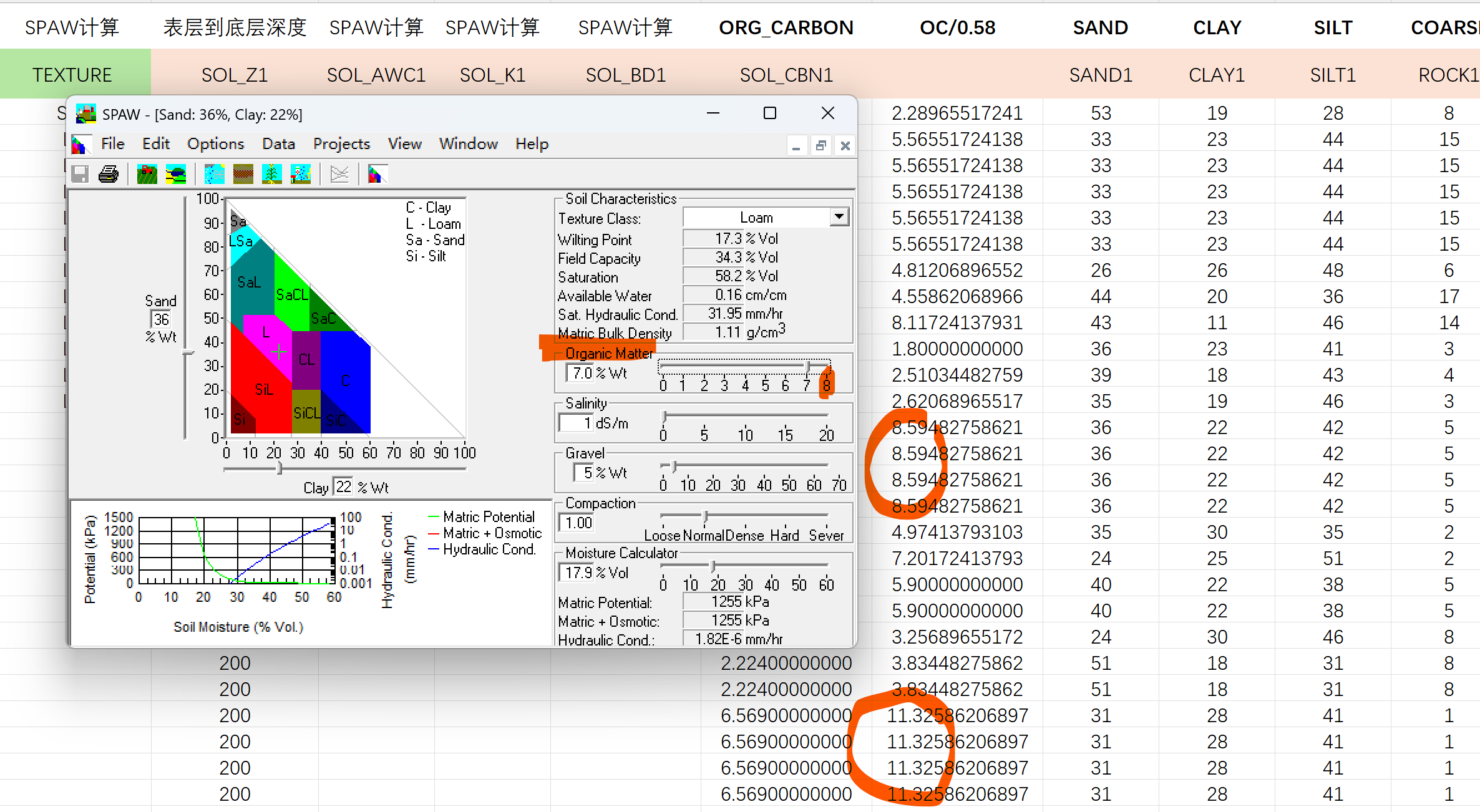Viewport: 1480px width, 812px height.
Task: Click the crop tree toolbar icon
Action: 271,174
